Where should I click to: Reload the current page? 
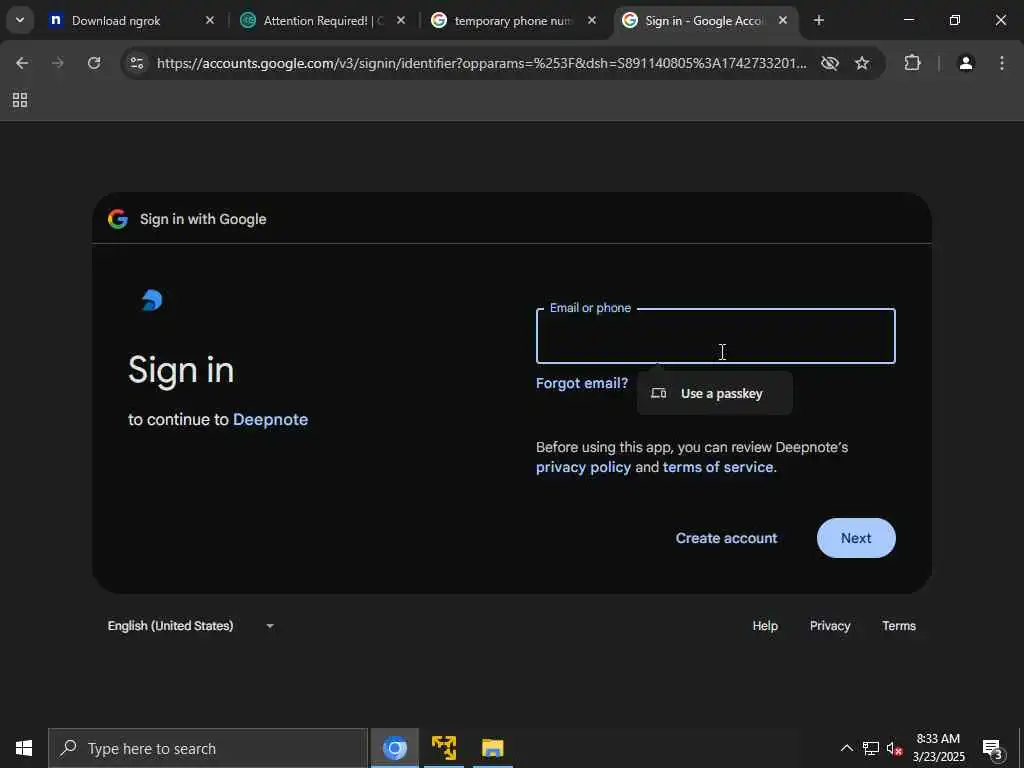(x=94, y=63)
